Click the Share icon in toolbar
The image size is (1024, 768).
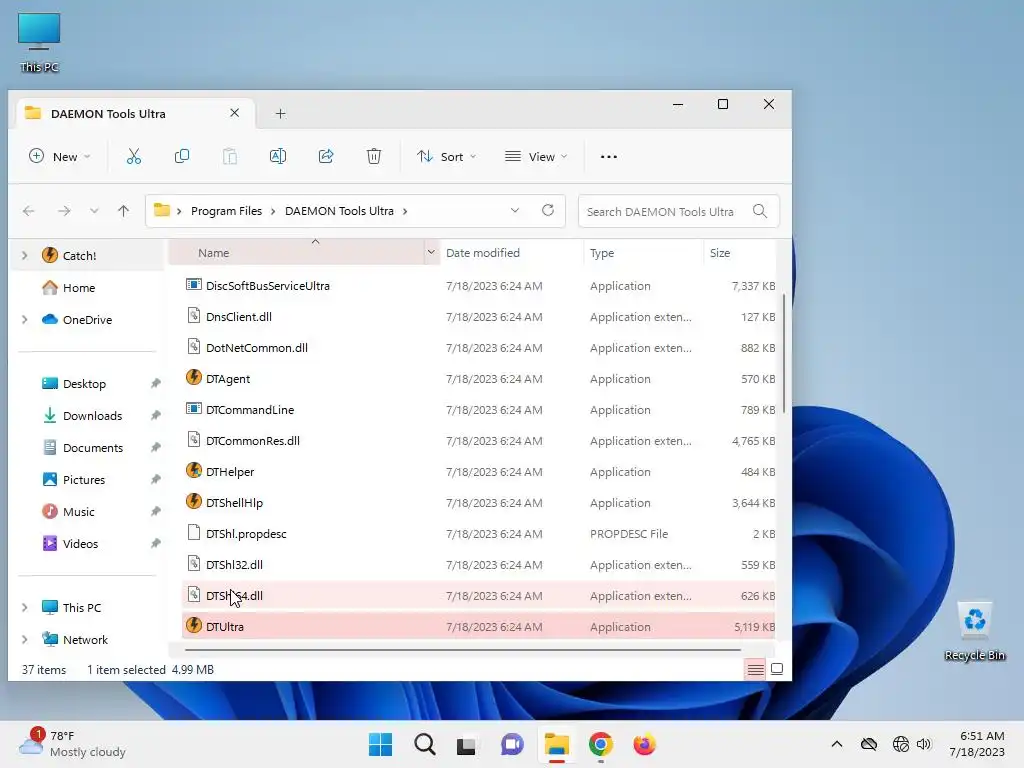click(326, 156)
